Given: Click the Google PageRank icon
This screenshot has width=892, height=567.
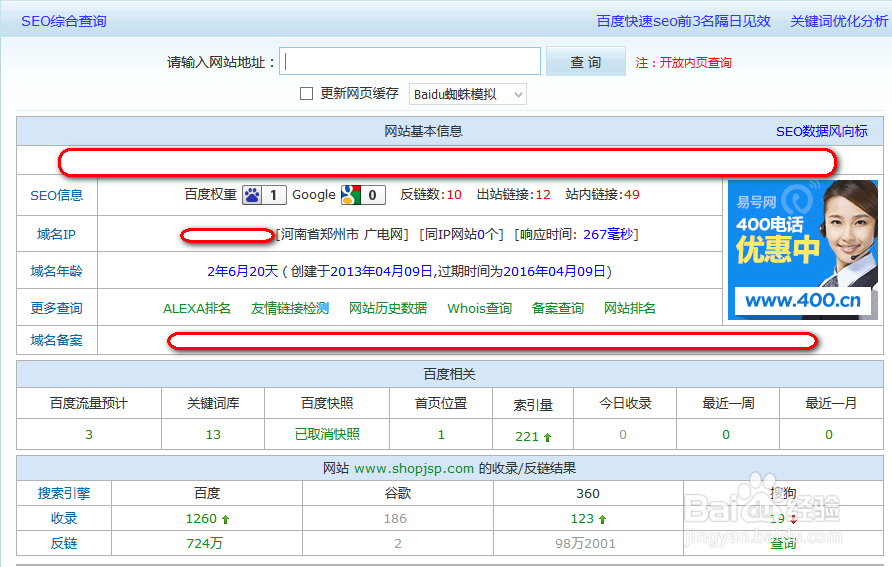Looking at the screenshot, I should (x=350, y=195).
